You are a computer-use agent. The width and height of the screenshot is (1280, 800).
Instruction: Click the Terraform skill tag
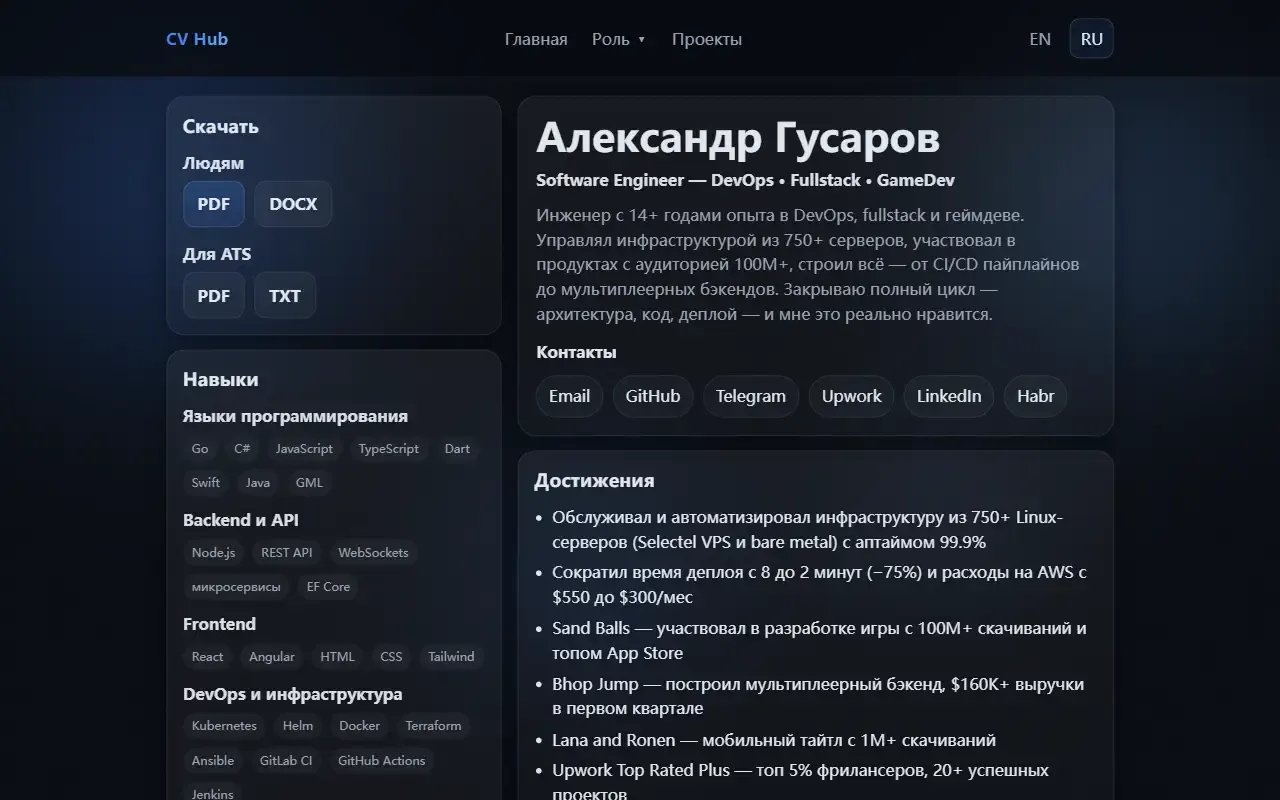coord(433,726)
